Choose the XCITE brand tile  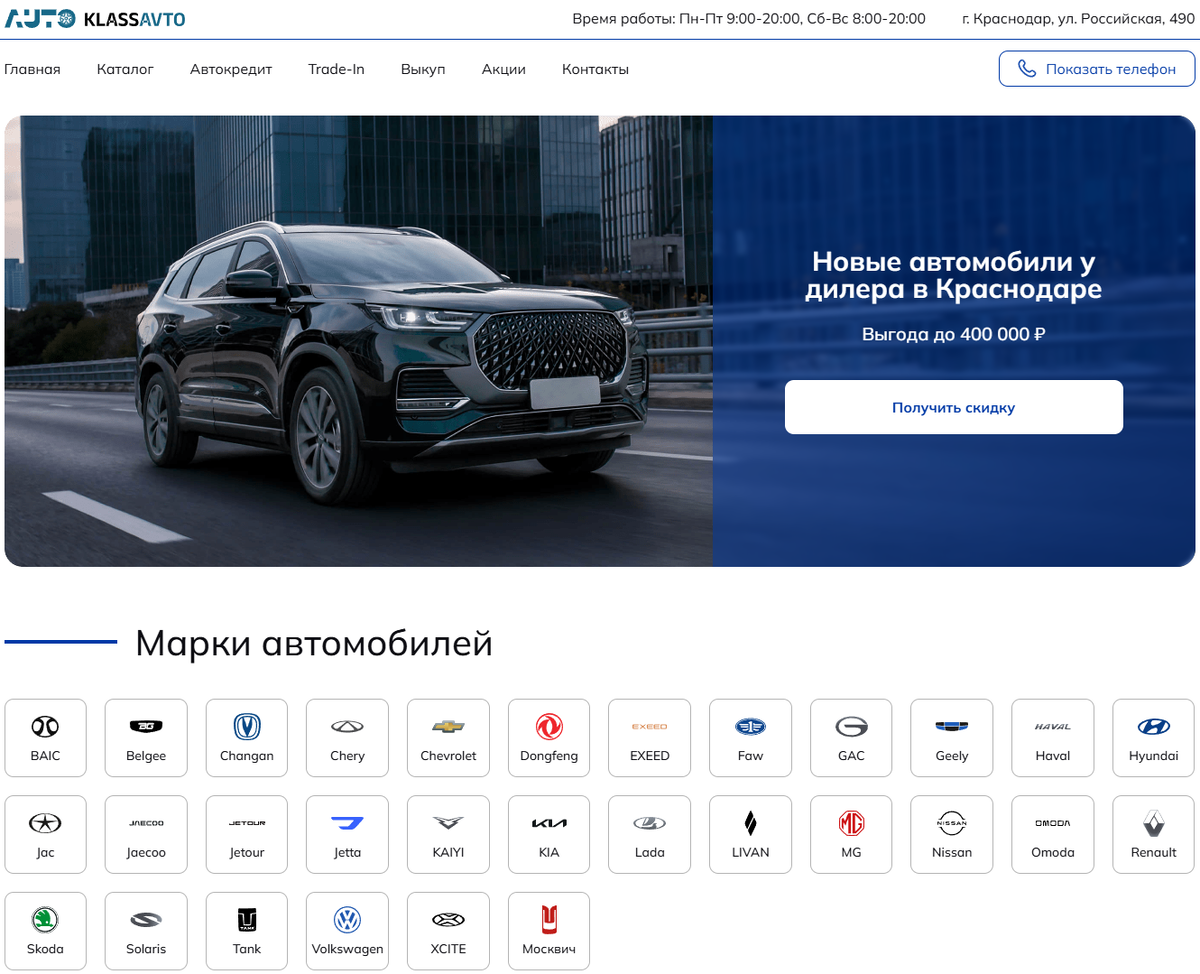(x=448, y=932)
